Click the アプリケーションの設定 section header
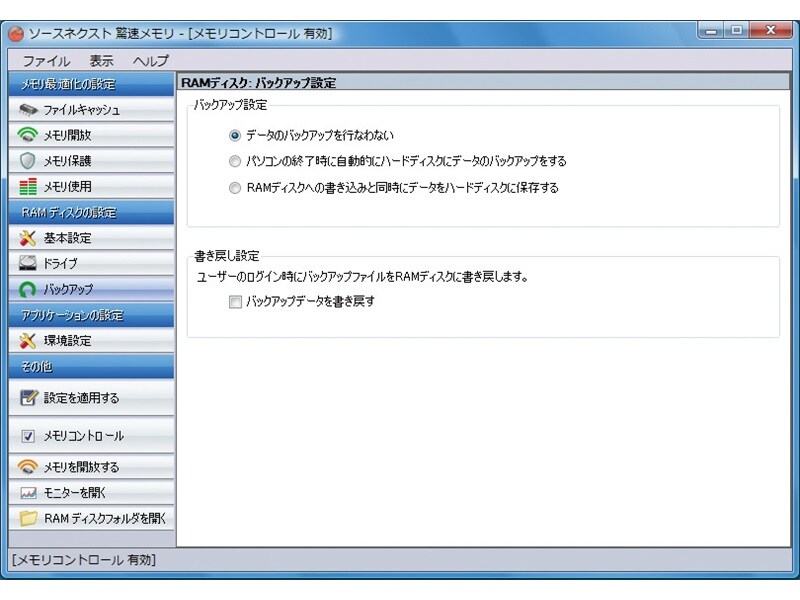Image resolution: width=800 pixels, height=600 pixels. click(x=91, y=315)
